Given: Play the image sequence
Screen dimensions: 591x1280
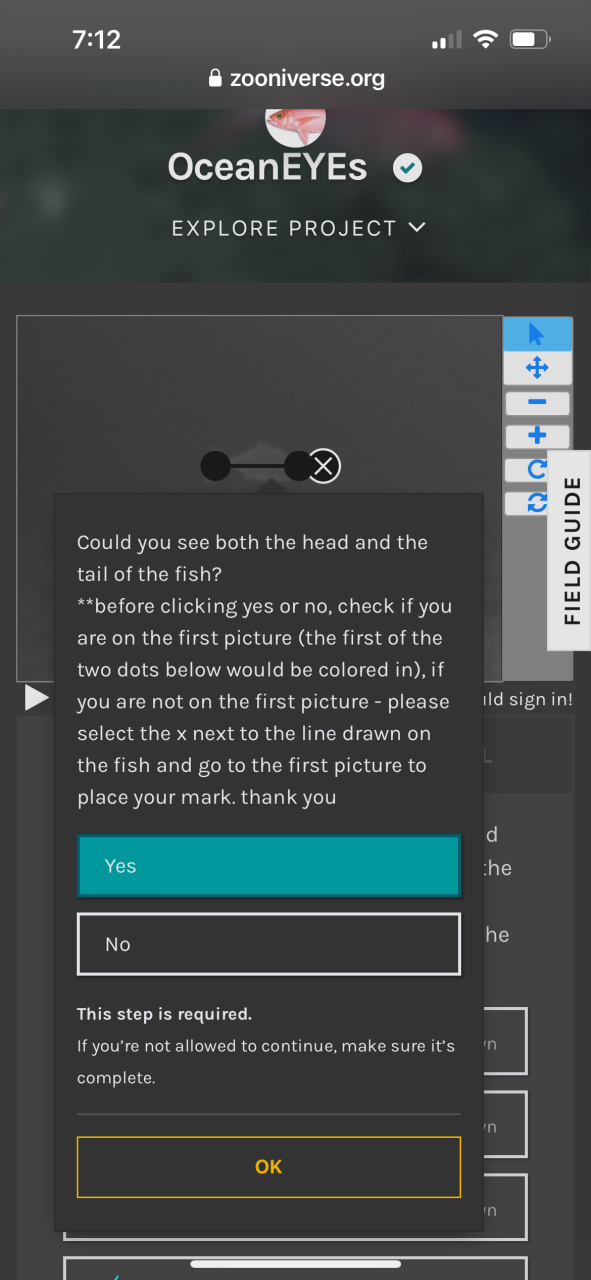Looking at the screenshot, I should click(36, 698).
